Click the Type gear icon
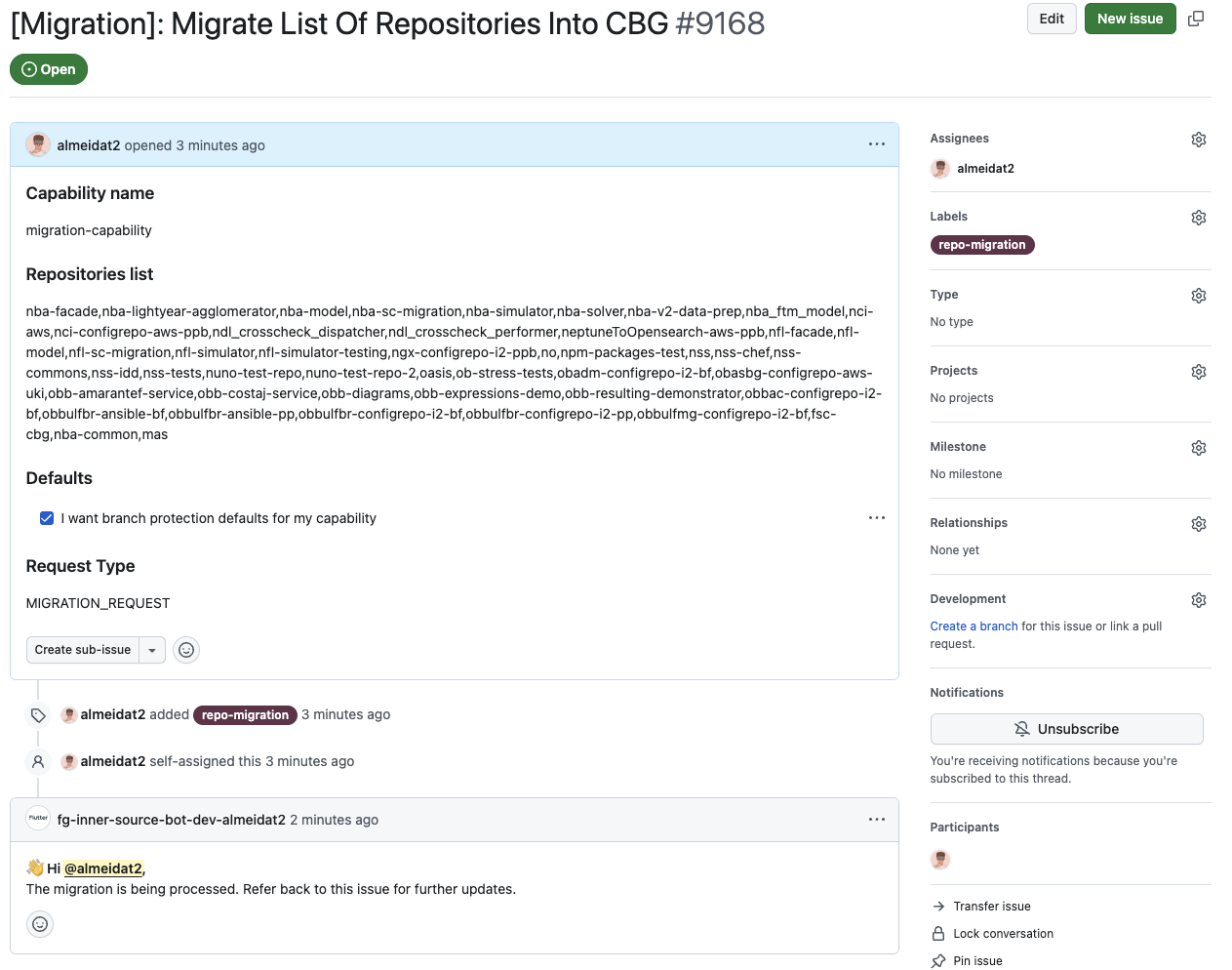This screenshot has width=1232, height=970. point(1199,296)
